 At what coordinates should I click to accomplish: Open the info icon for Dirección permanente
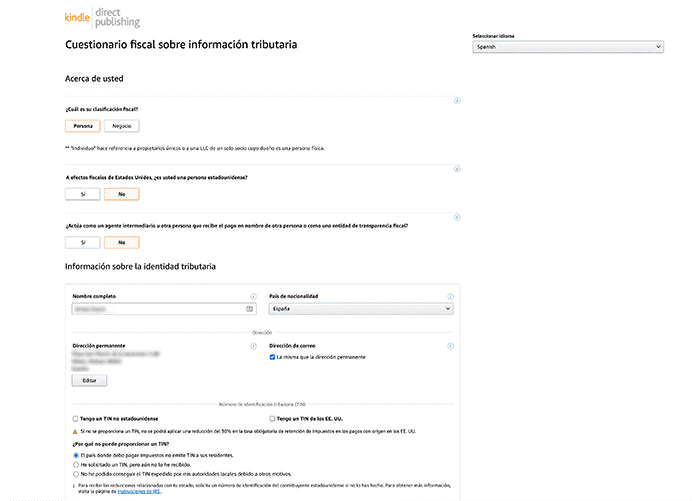253,347
